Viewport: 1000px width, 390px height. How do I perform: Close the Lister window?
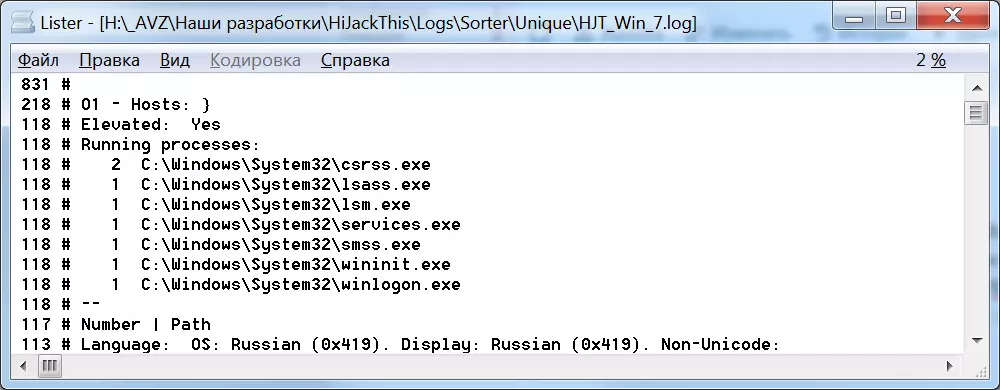(952, 16)
